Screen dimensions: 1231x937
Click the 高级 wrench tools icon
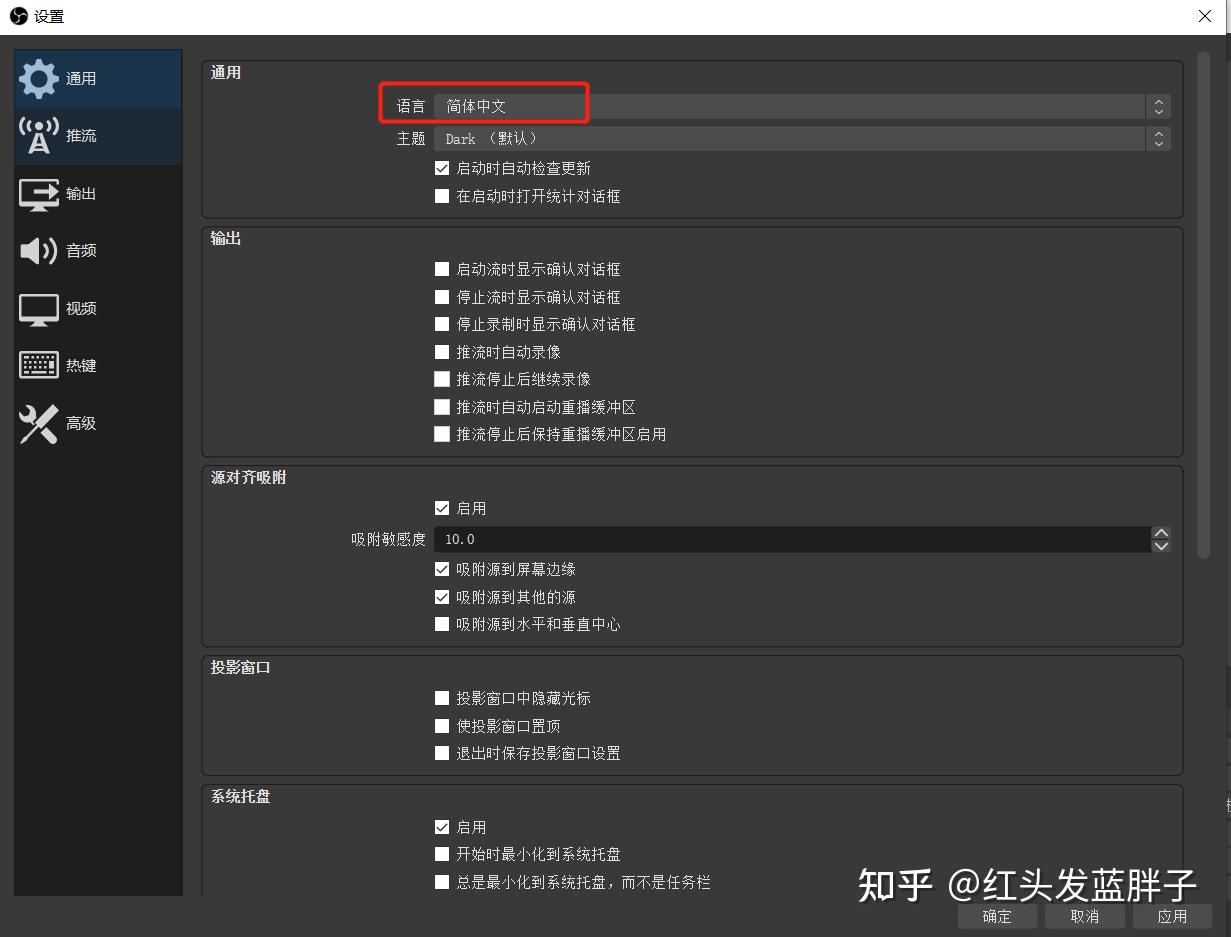pos(39,424)
